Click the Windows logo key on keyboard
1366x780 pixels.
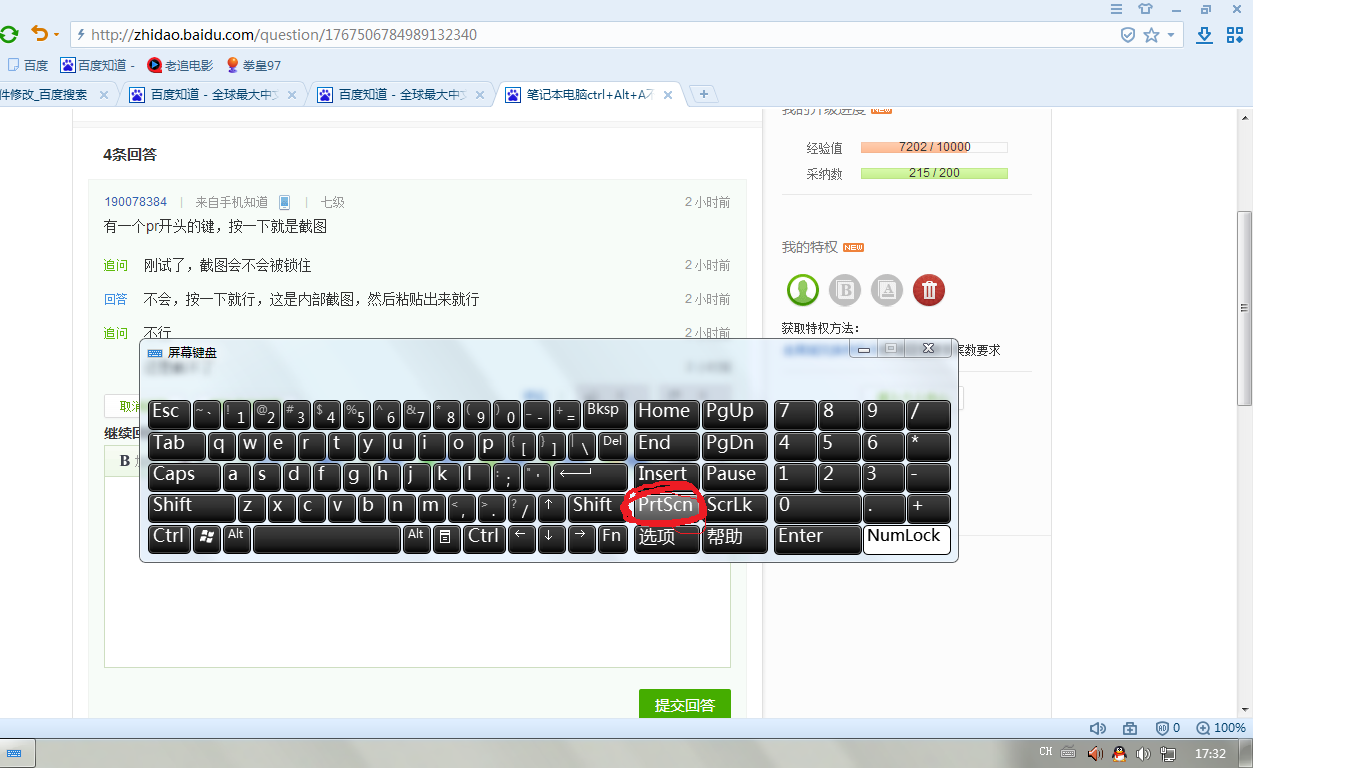pyautogui.click(x=207, y=540)
